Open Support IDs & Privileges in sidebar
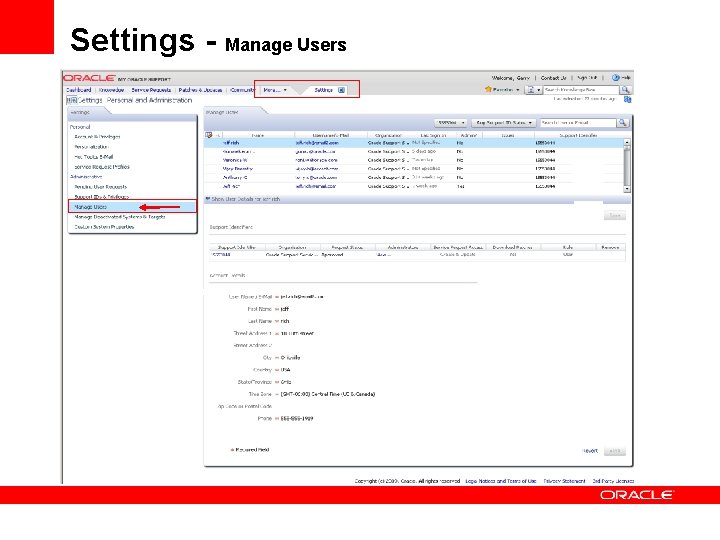The image size is (720, 540). click(x=101, y=197)
